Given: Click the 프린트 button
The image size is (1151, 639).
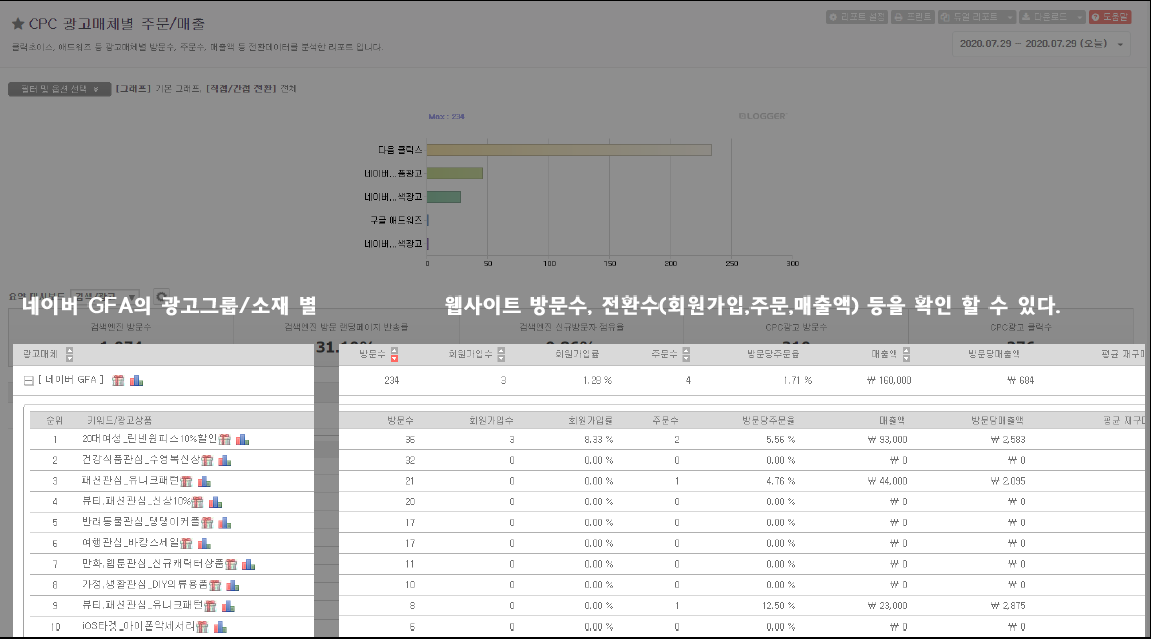Looking at the screenshot, I should 912,17.
